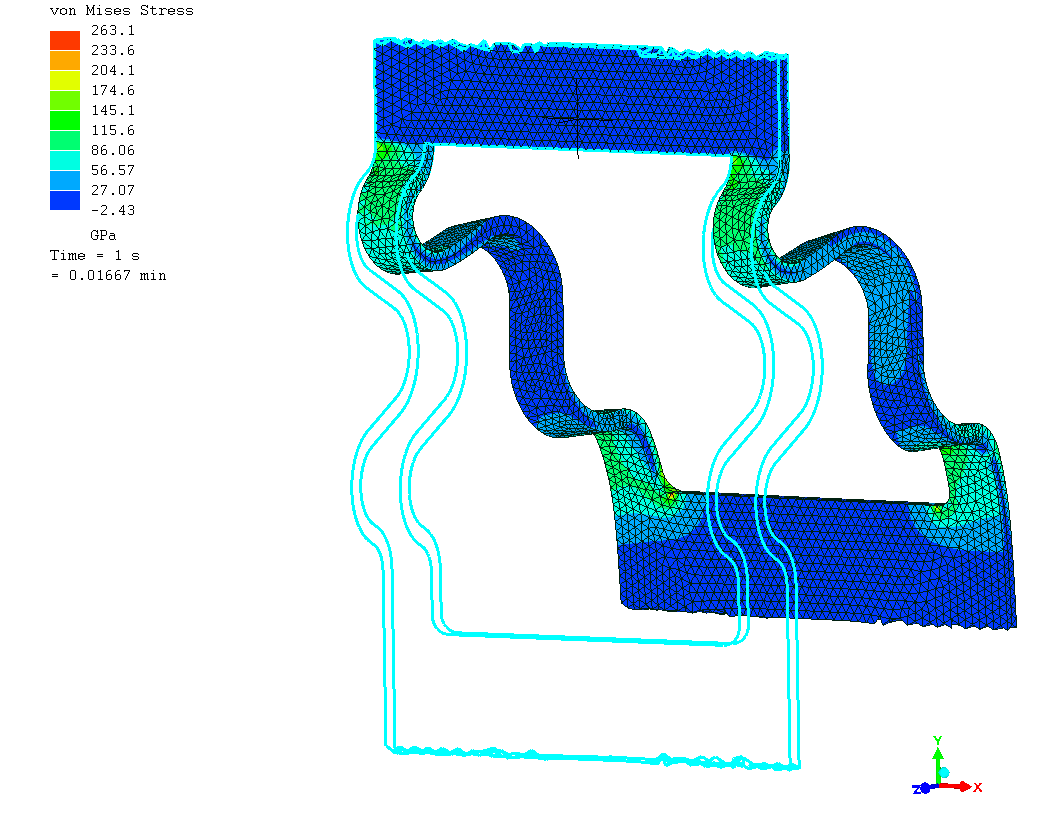This screenshot has height=833, width=1063.
Task: Select the legend value 27.07
Action: click(x=113, y=190)
